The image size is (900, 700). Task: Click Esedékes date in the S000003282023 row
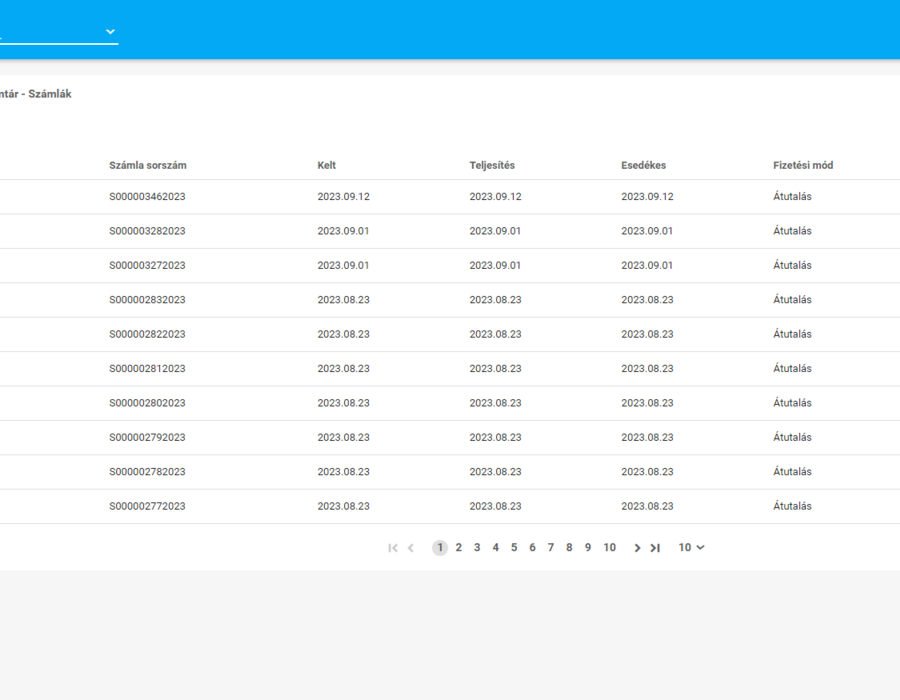tap(647, 231)
